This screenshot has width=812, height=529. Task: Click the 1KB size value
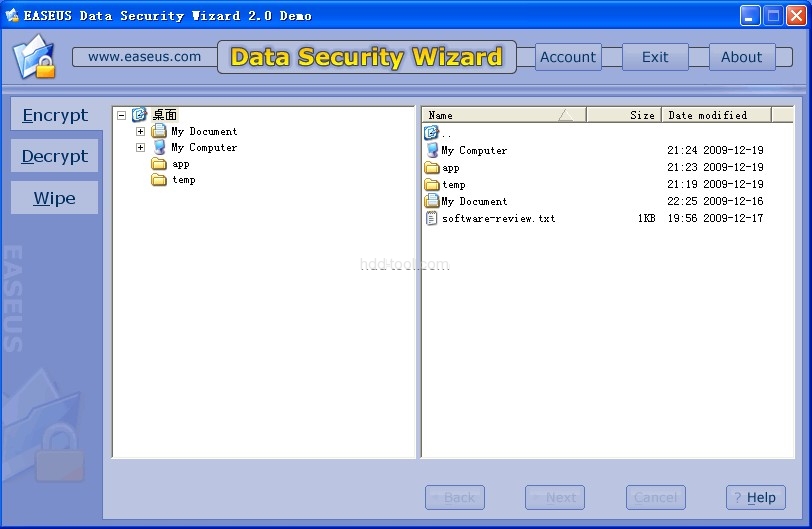646,218
